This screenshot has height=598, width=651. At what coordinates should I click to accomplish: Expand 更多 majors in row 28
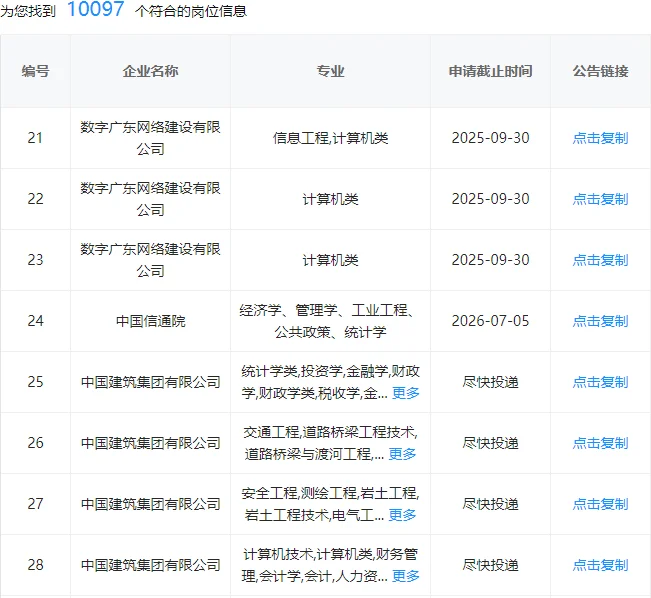click(x=406, y=576)
